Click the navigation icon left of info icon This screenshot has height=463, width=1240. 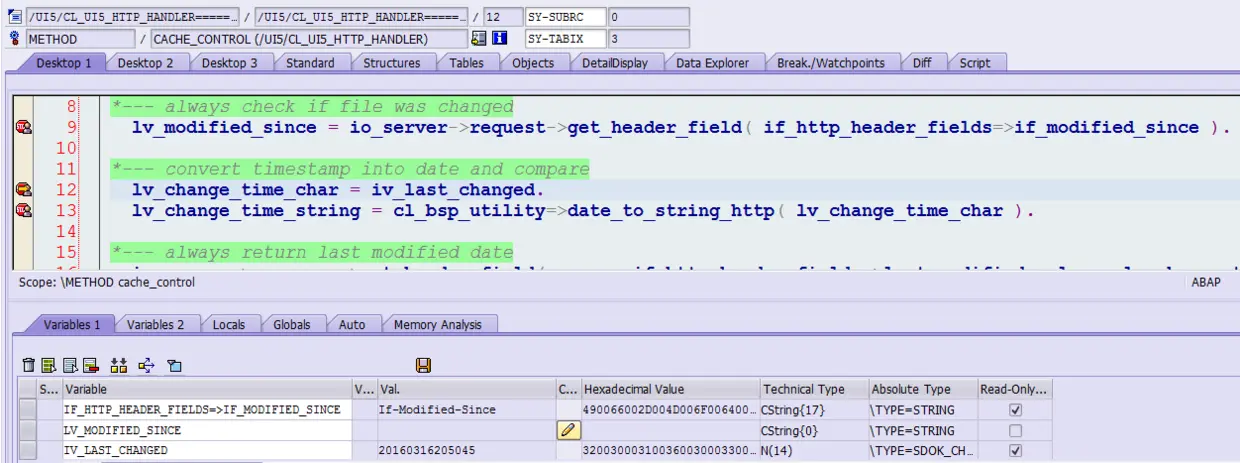click(479, 38)
